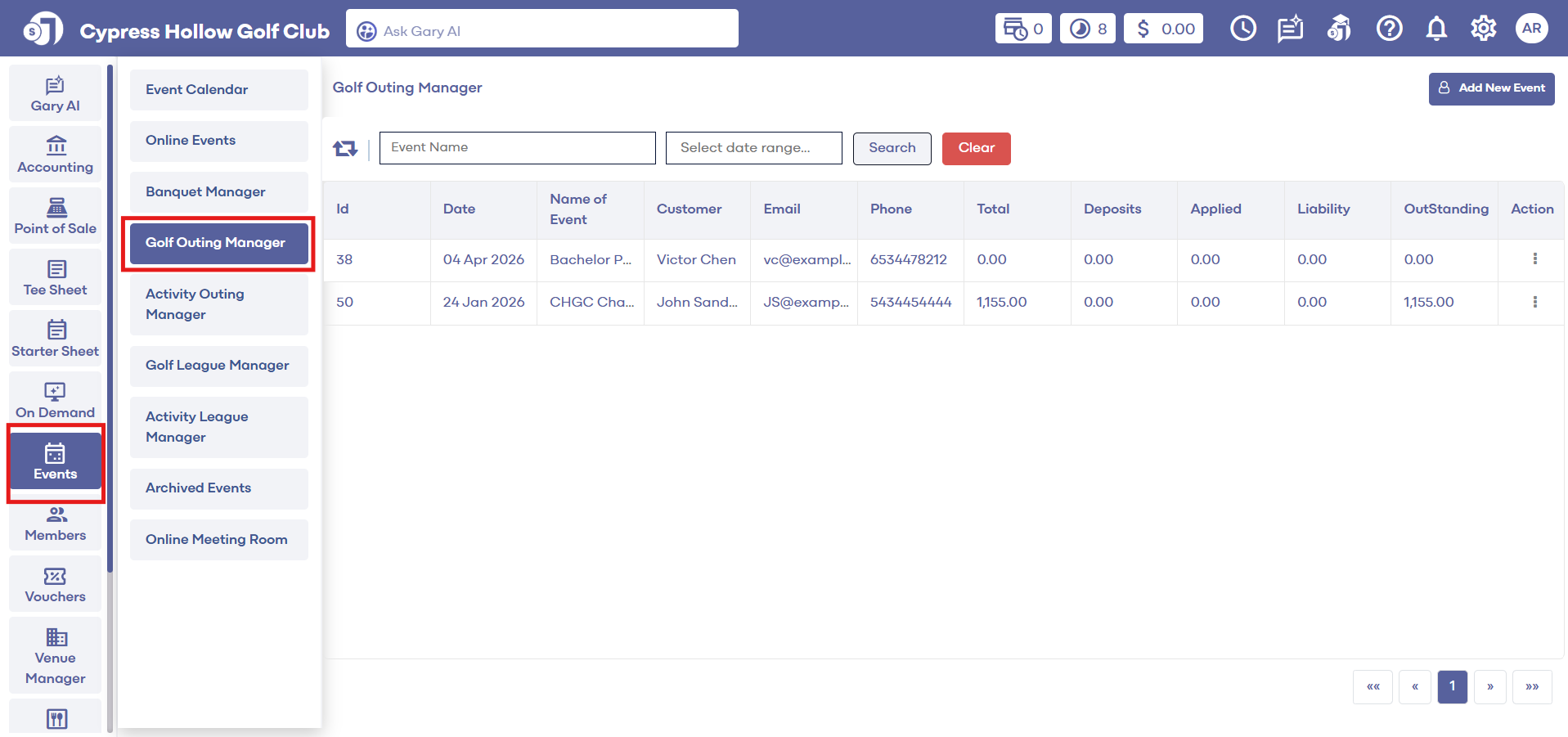Open Golf League Manager menu item

point(218,366)
